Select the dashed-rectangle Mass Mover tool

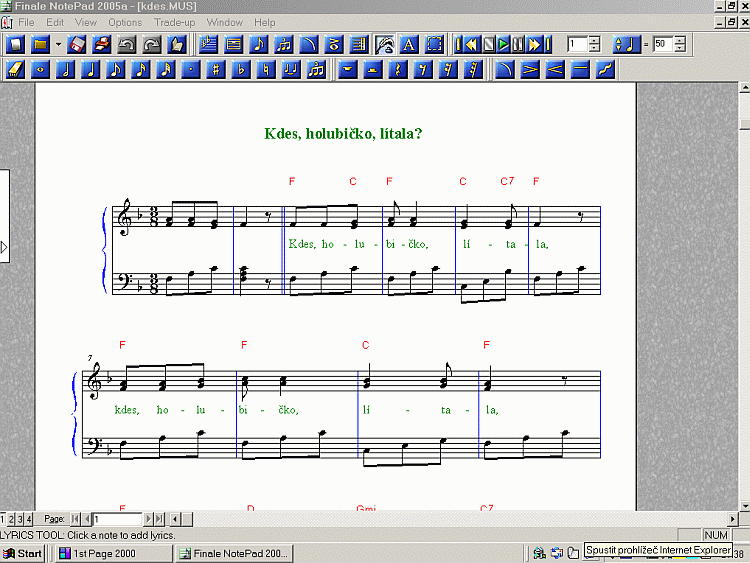pyautogui.click(x=434, y=44)
